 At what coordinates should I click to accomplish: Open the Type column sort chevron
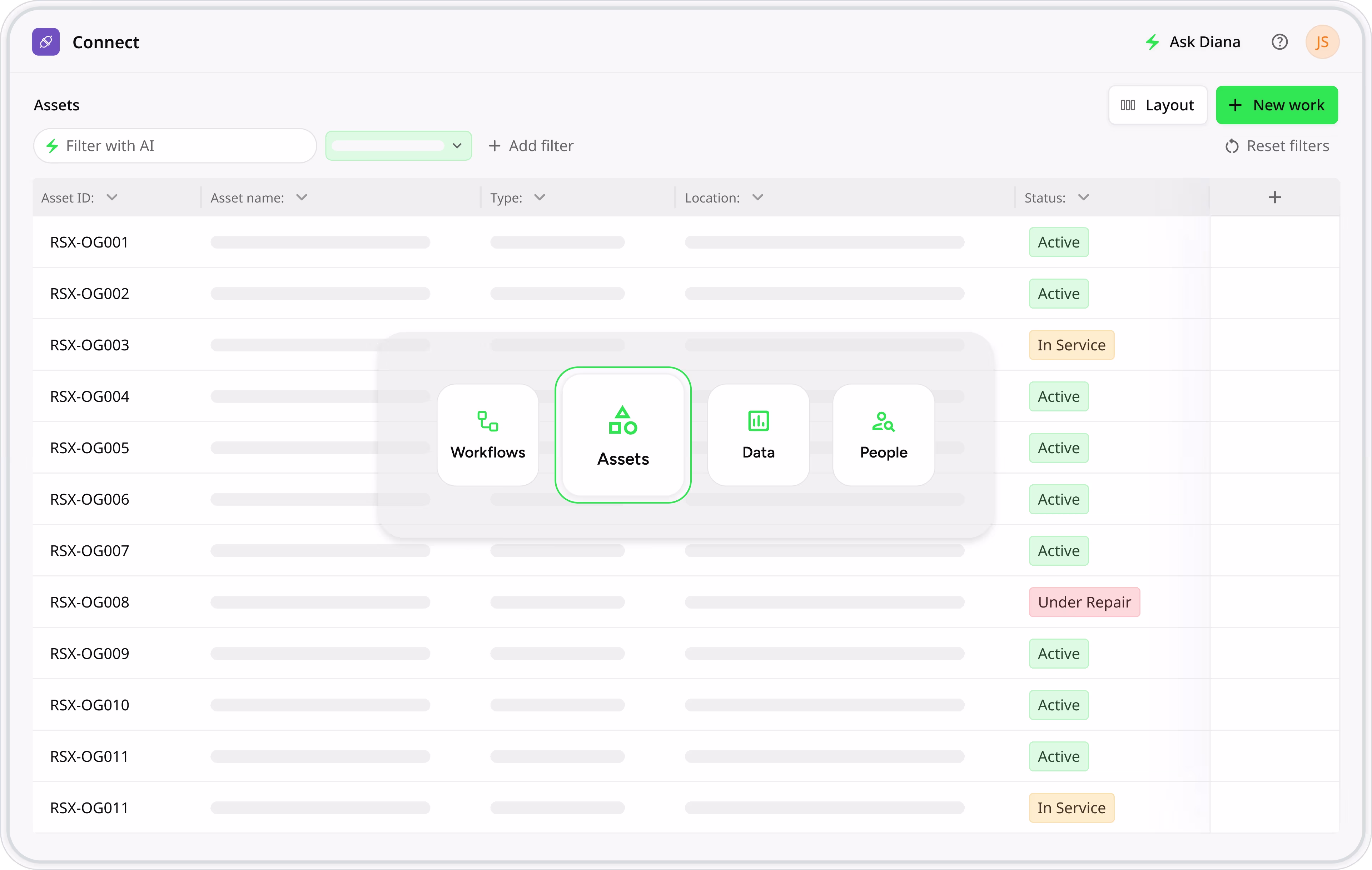(540, 197)
